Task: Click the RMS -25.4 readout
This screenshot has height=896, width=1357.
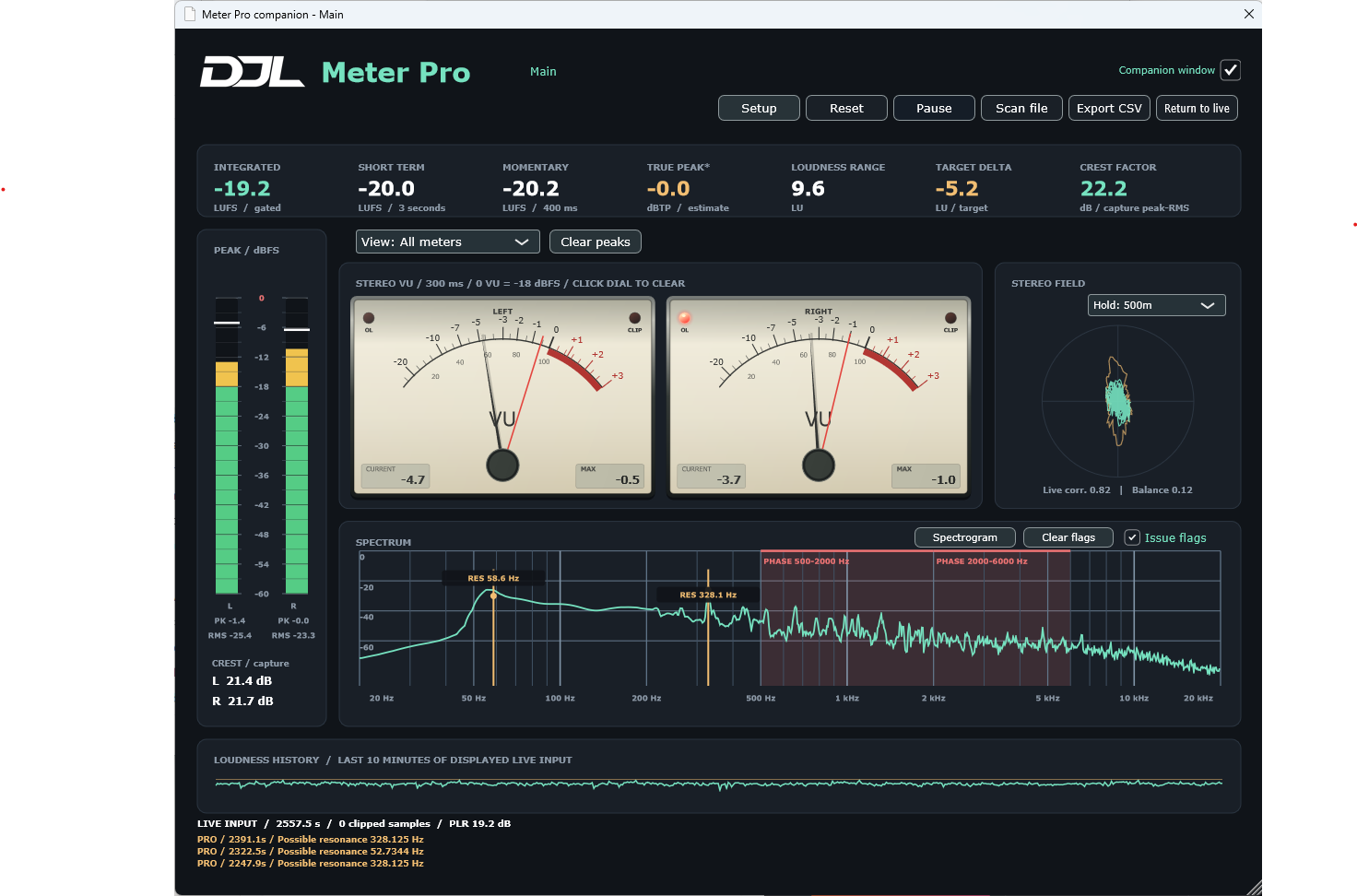Action: click(230, 635)
